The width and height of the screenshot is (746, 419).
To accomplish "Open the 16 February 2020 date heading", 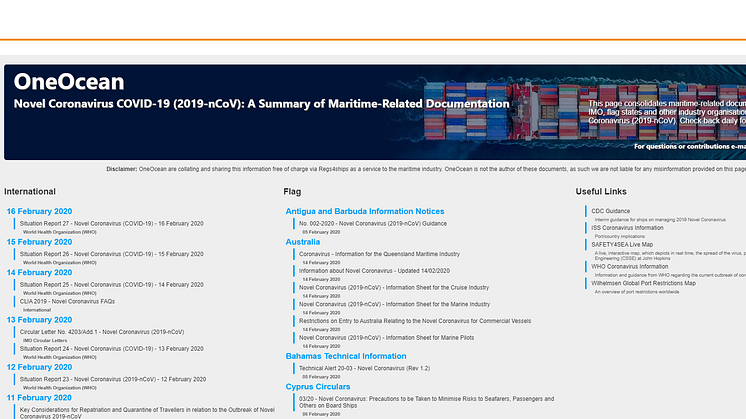I will 39,211.
